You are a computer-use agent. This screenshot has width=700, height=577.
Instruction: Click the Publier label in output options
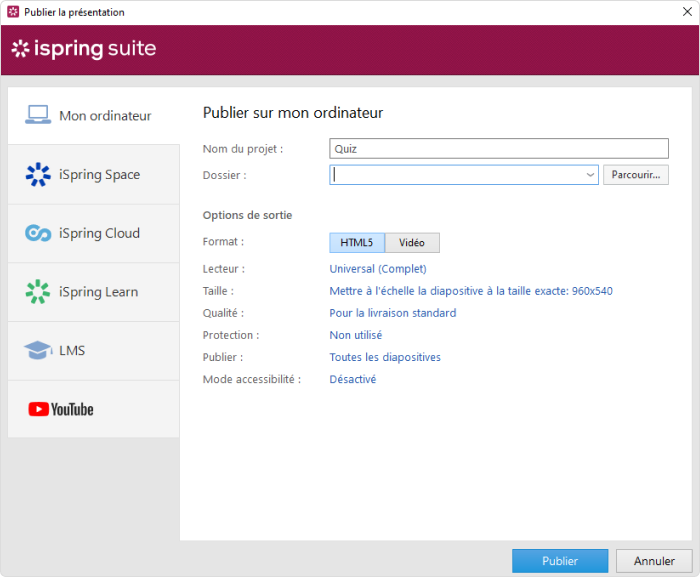click(x=223, y=357)
